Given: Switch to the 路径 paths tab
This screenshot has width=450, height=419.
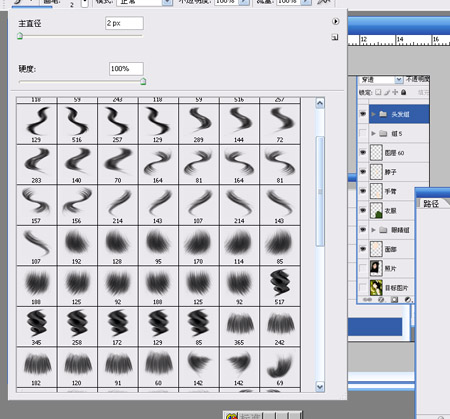Looking at the screenshot, I should [x=431, y=204].
